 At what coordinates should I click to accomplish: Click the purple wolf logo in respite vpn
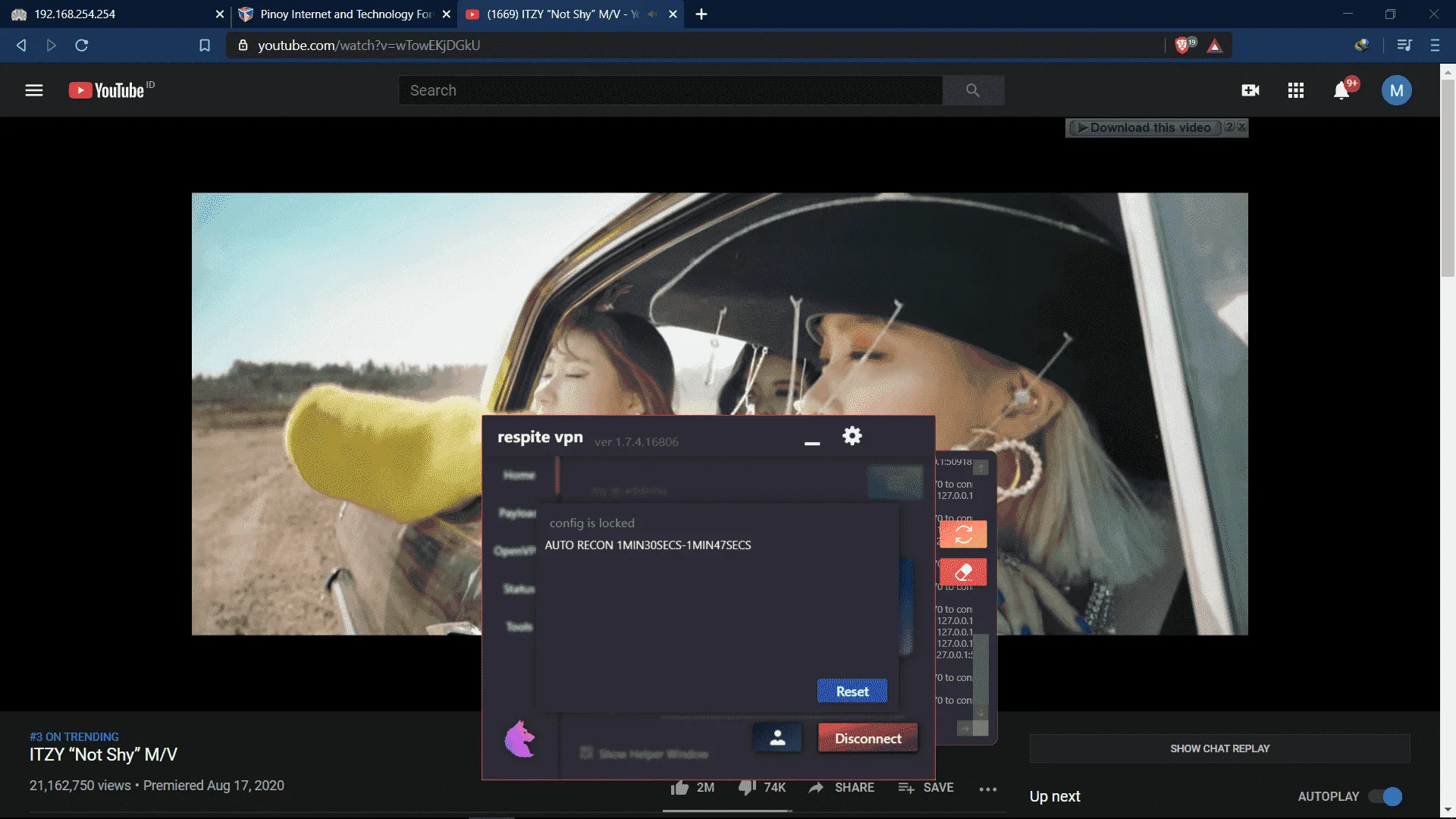(519, 739)
